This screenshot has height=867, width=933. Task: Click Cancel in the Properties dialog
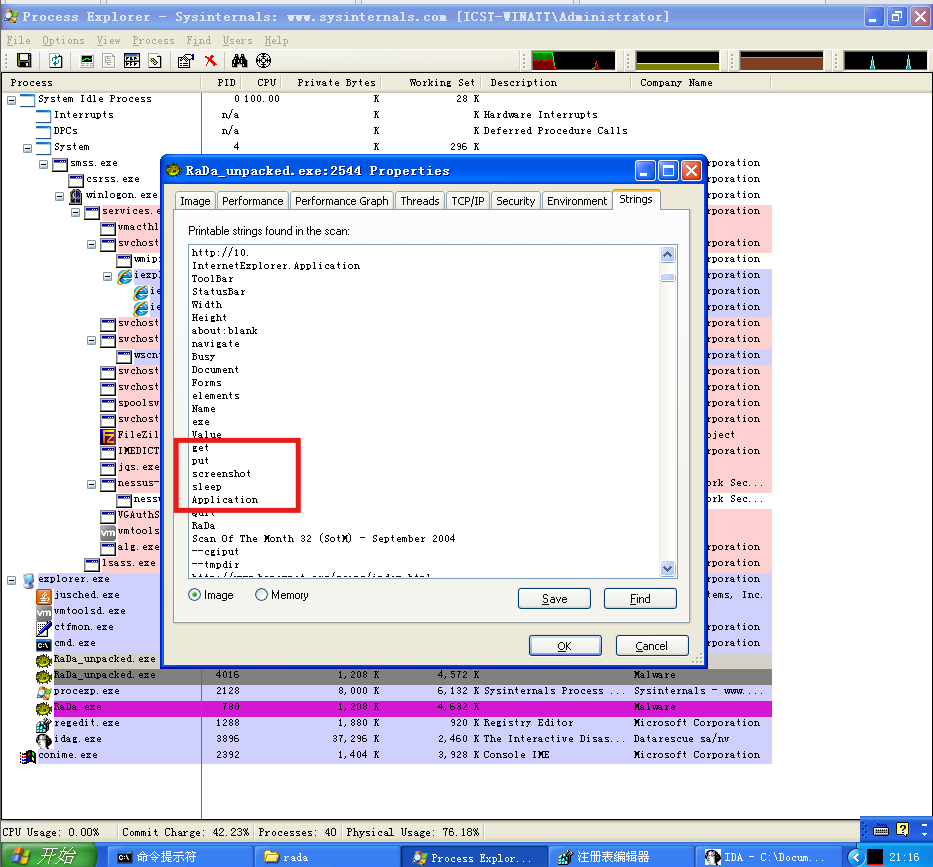click(x=652, y=646)
